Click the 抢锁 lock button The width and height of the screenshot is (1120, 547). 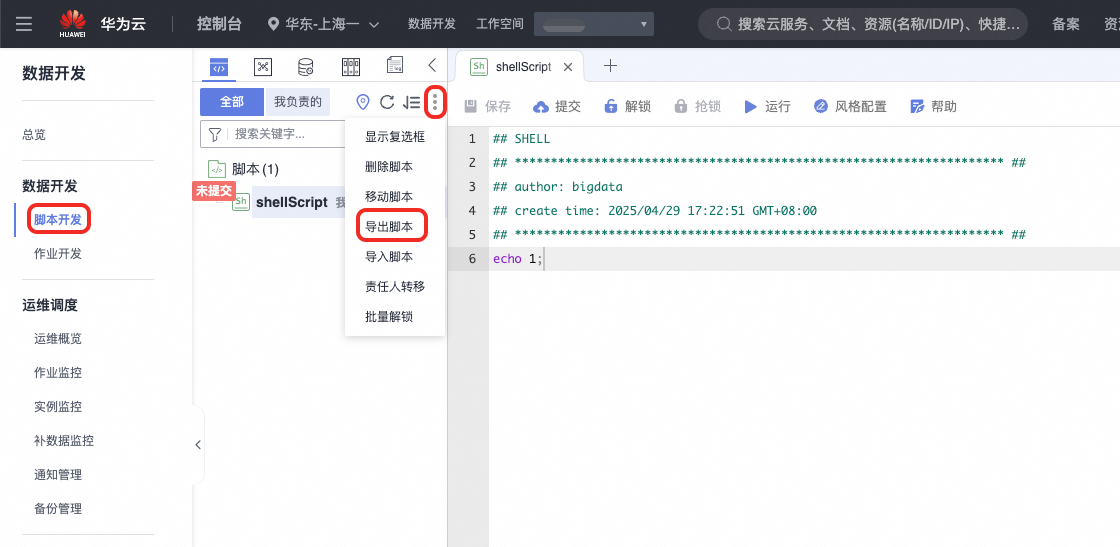tap(697, 106)
